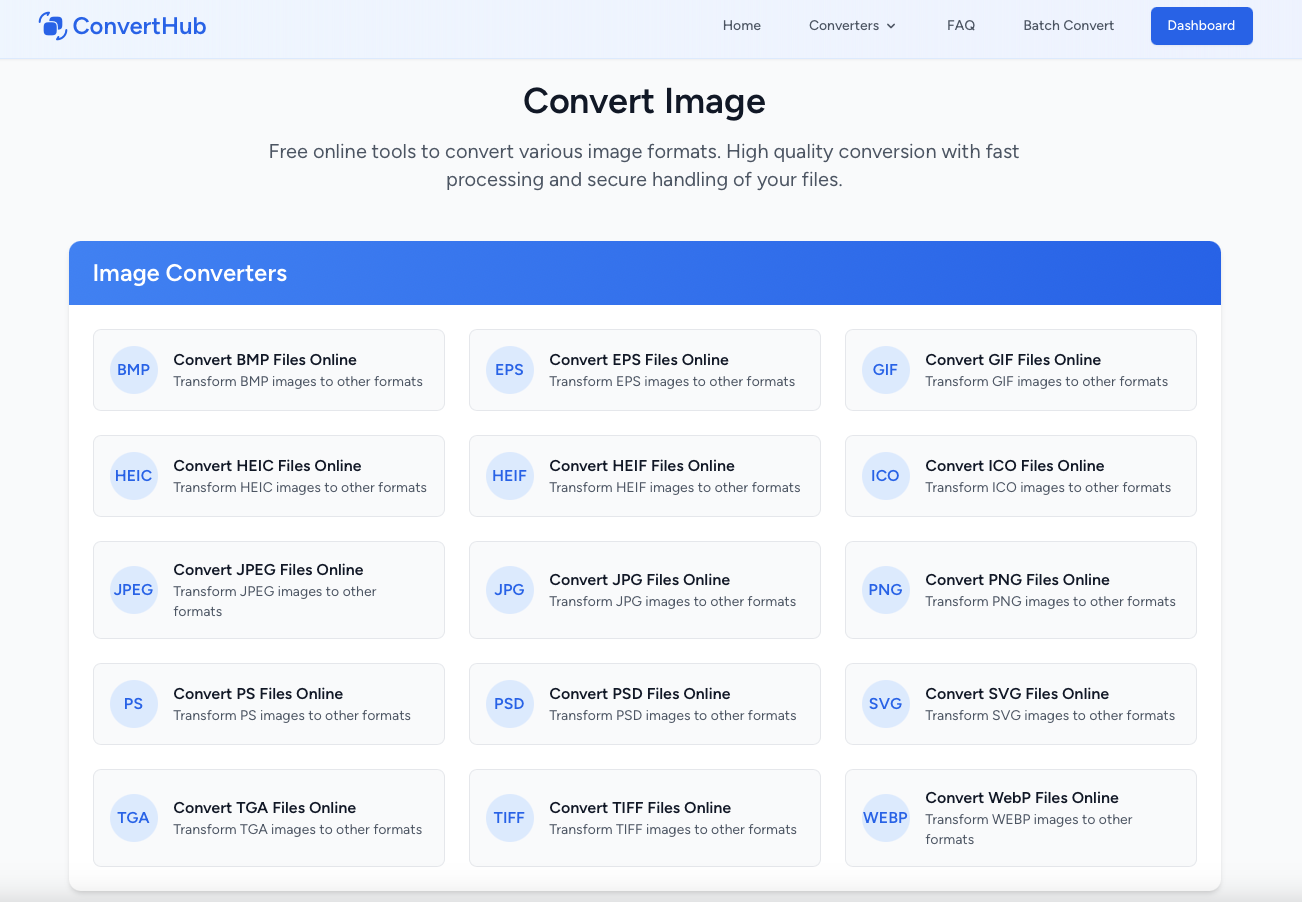This screenshot has width=1302, height=902.
Task: Click 'Transform GIF images to other formats' text
Action: (x=1046, y=382)
